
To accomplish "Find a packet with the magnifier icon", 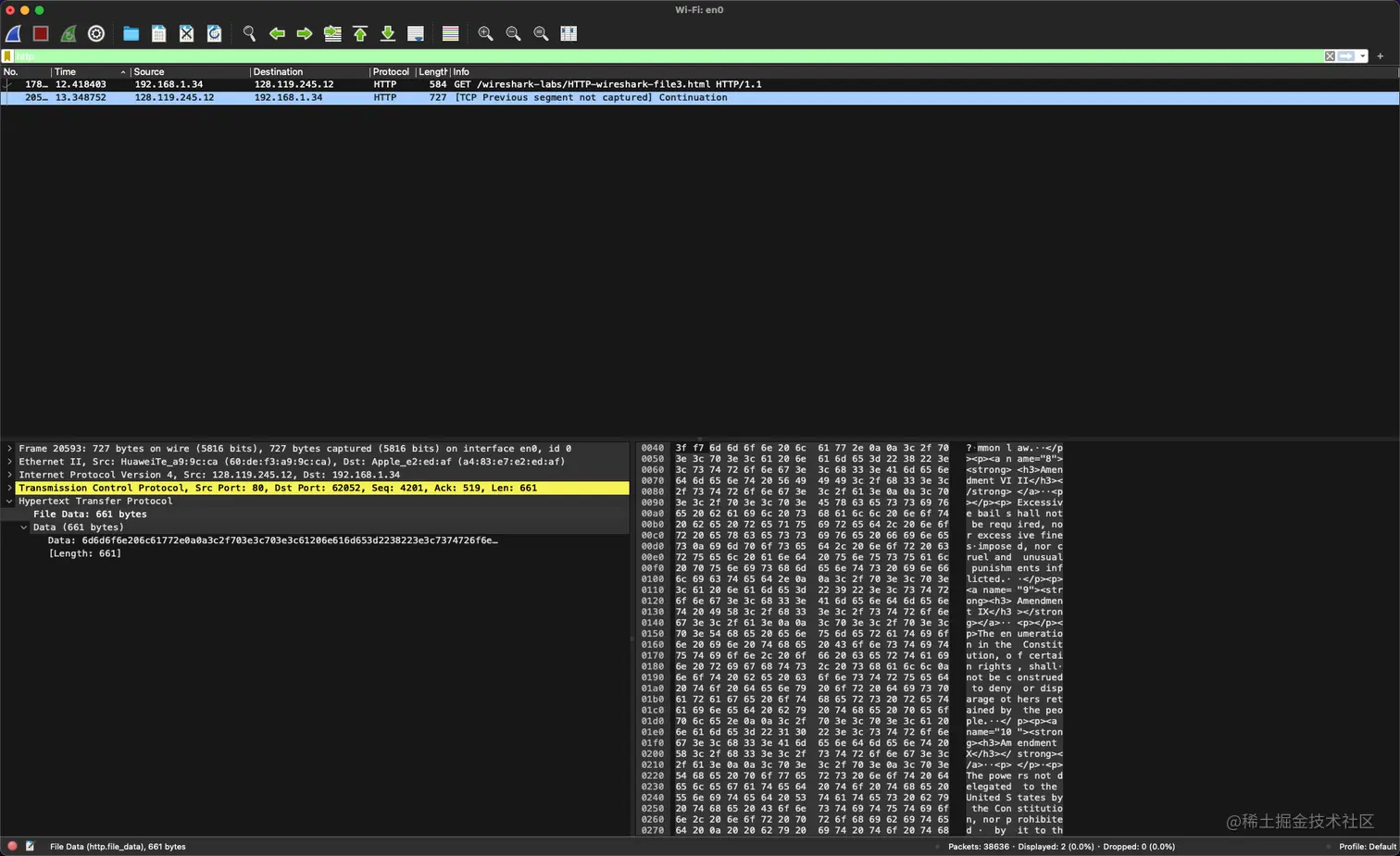I will click(x=249, y=33).
